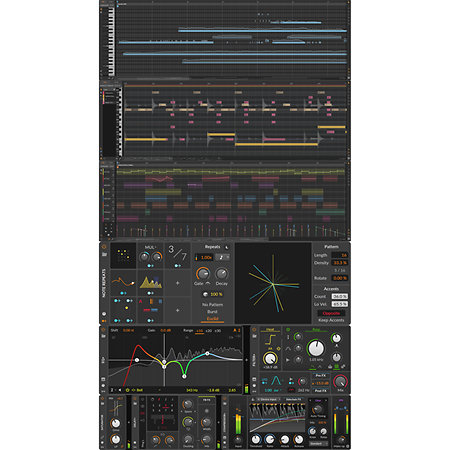Click the Sidechain FX button
The image size is (450, 450).
pyautogui.click(x=293, y=399)
